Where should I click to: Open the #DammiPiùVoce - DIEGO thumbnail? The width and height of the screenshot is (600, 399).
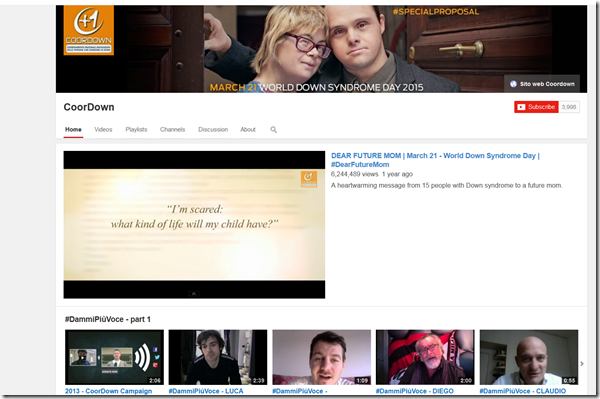(425, 357)
